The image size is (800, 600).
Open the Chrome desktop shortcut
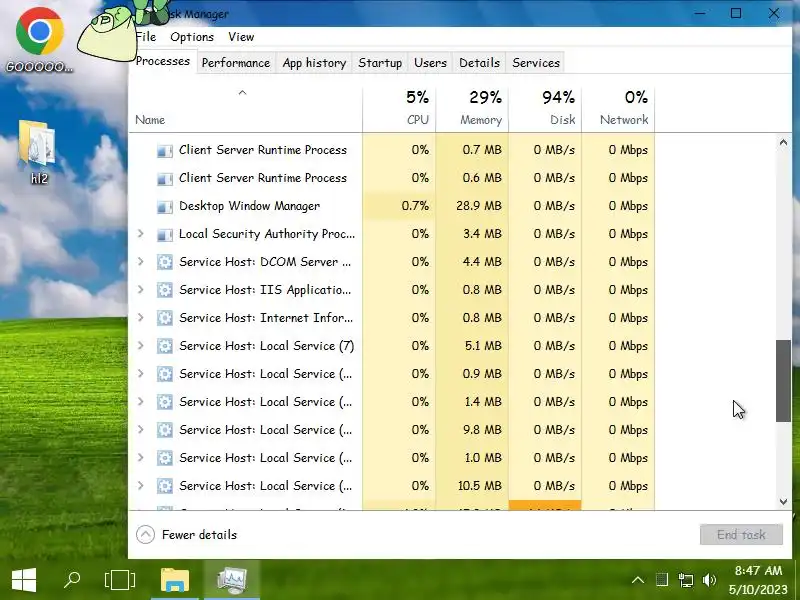pos(40,40)
